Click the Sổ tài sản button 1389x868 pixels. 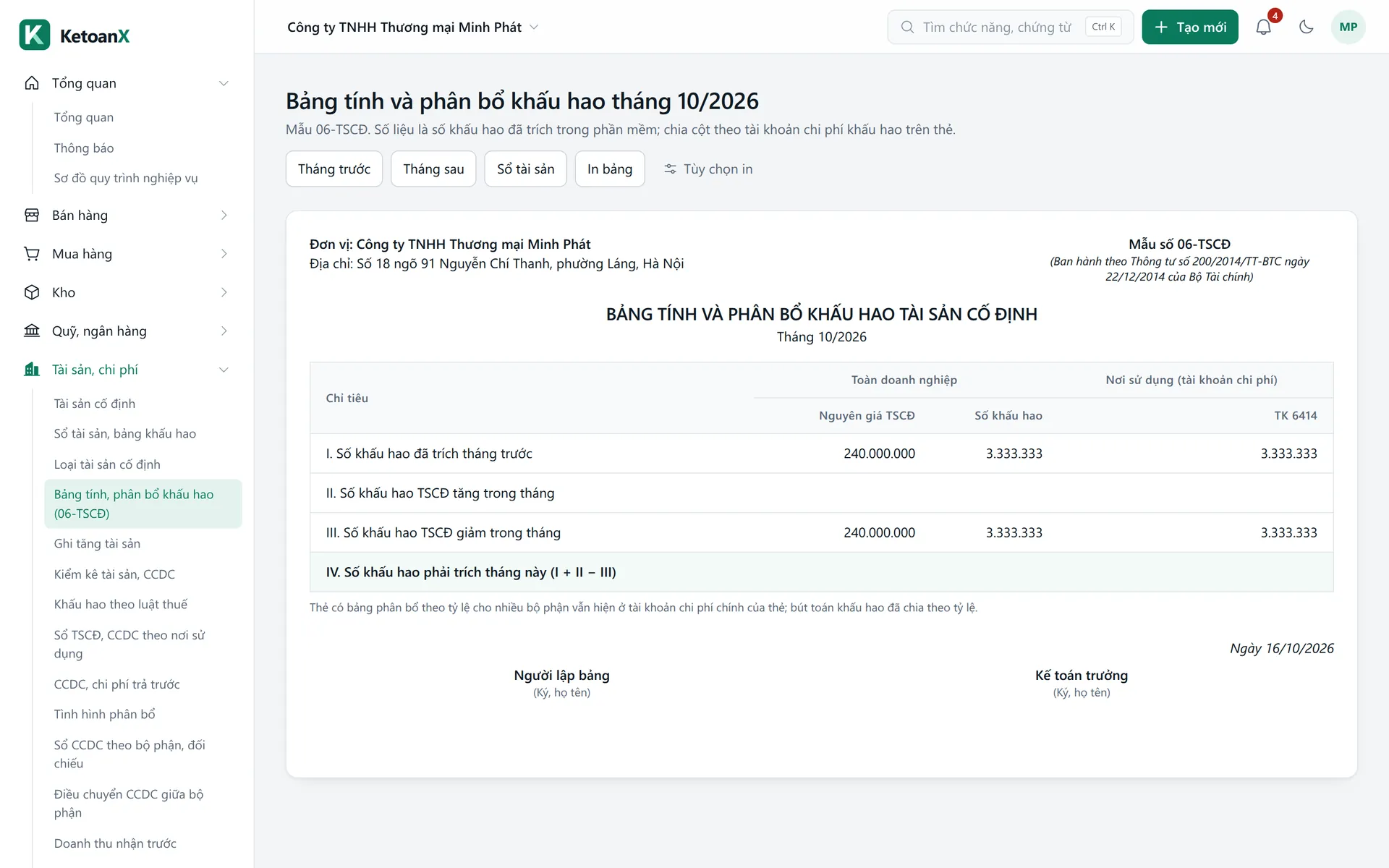[x=526, y=169]
